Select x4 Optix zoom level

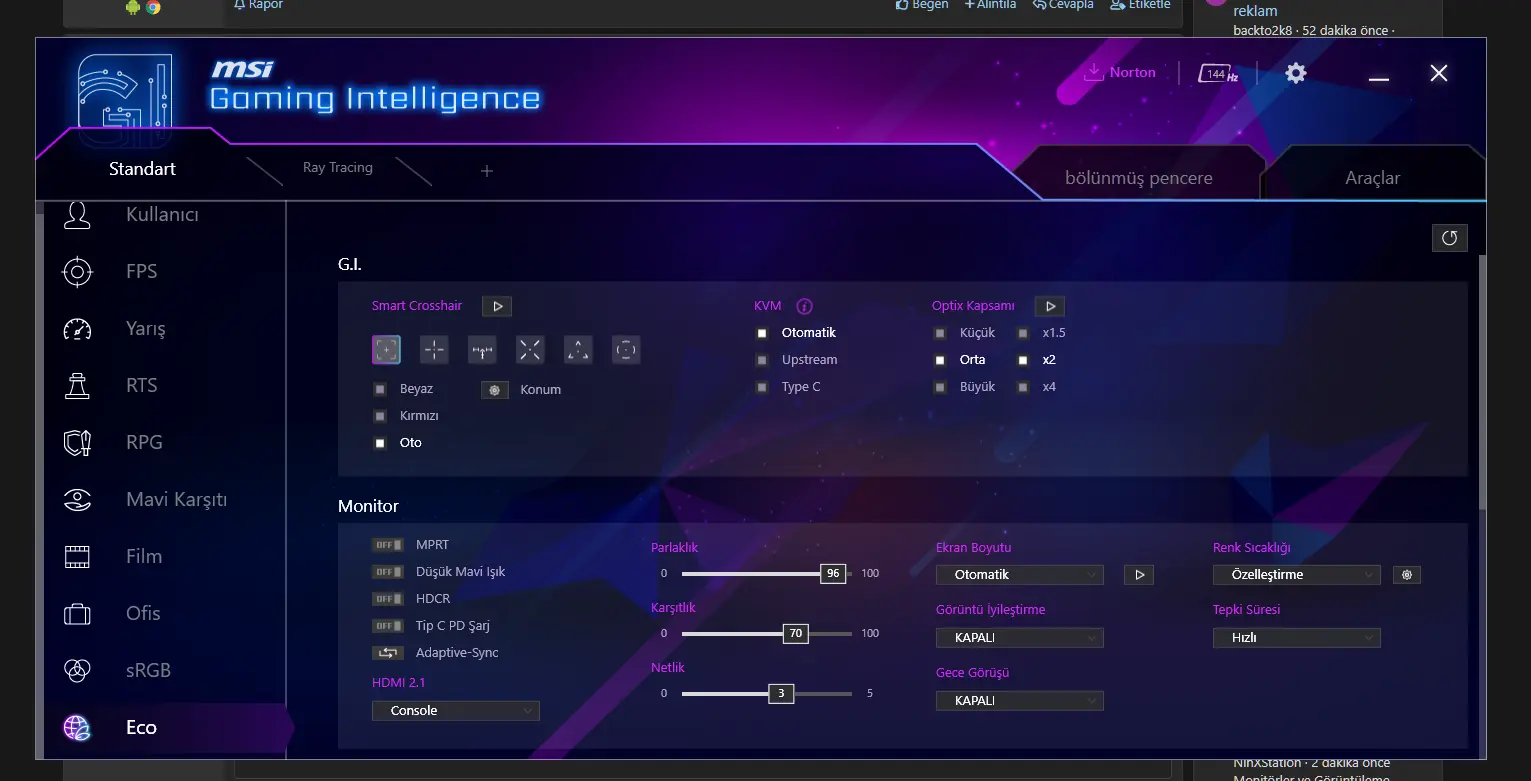pos(1023,387)
